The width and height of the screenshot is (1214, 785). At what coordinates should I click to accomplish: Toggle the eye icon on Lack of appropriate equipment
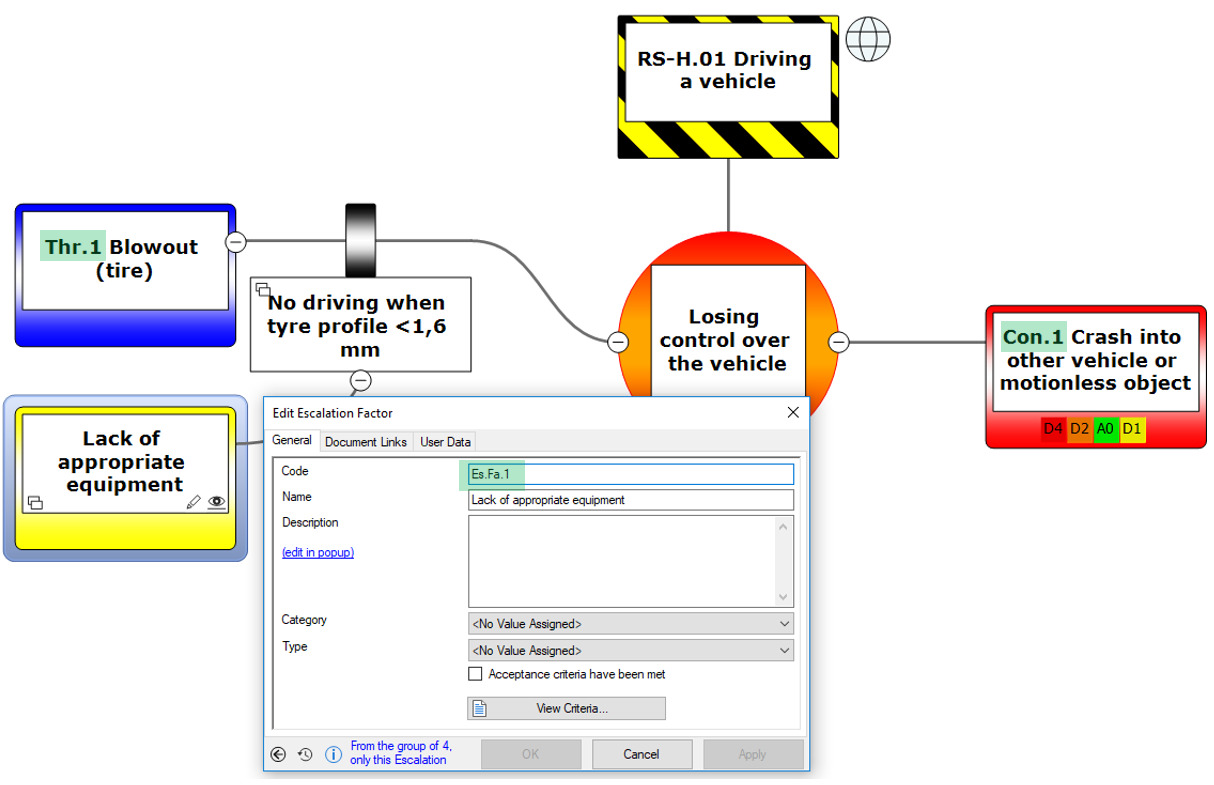pos(217,502)
